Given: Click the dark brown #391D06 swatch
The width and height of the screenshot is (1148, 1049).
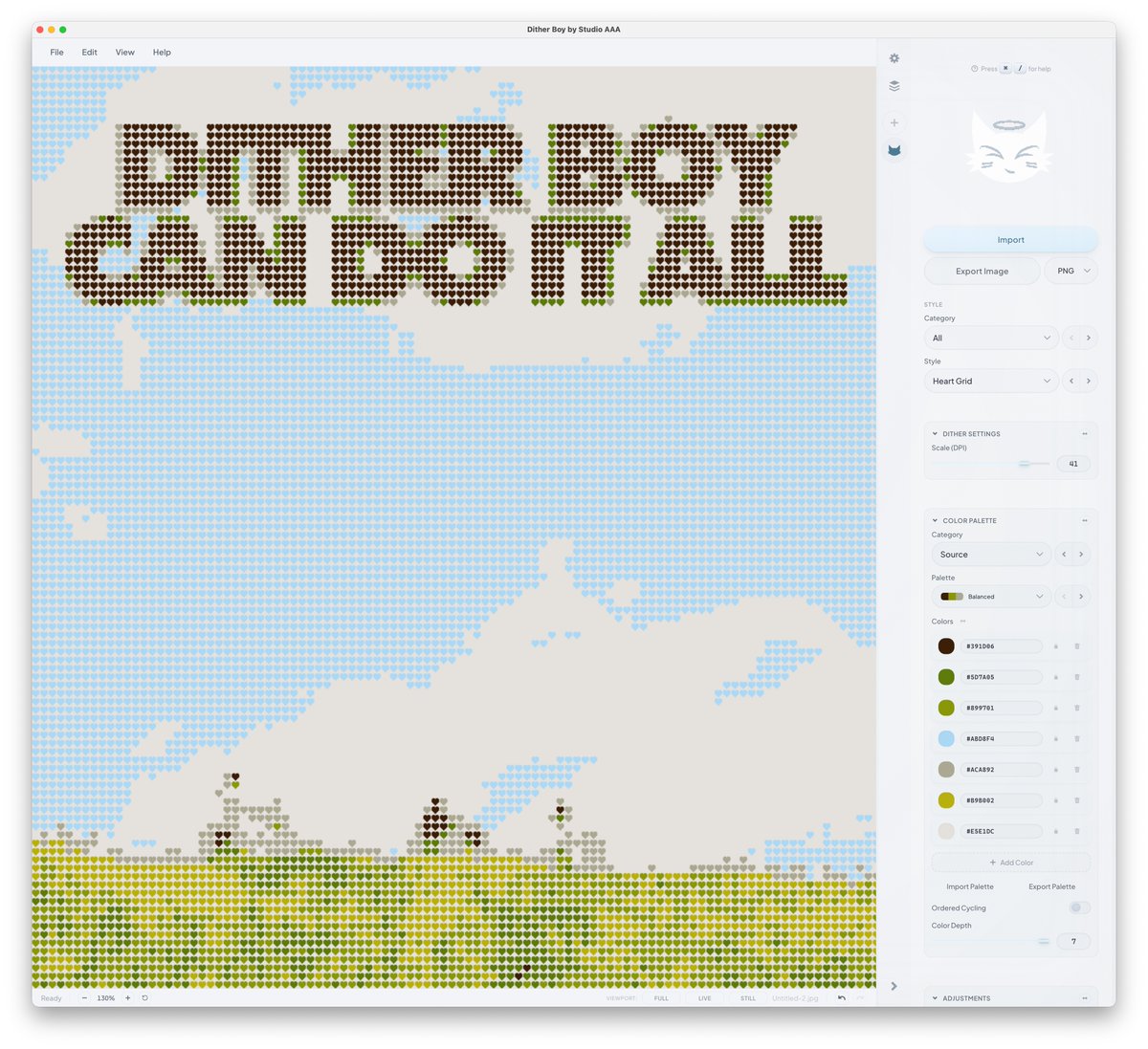Looking at the screenshot, I should click(x=946, y=646).
